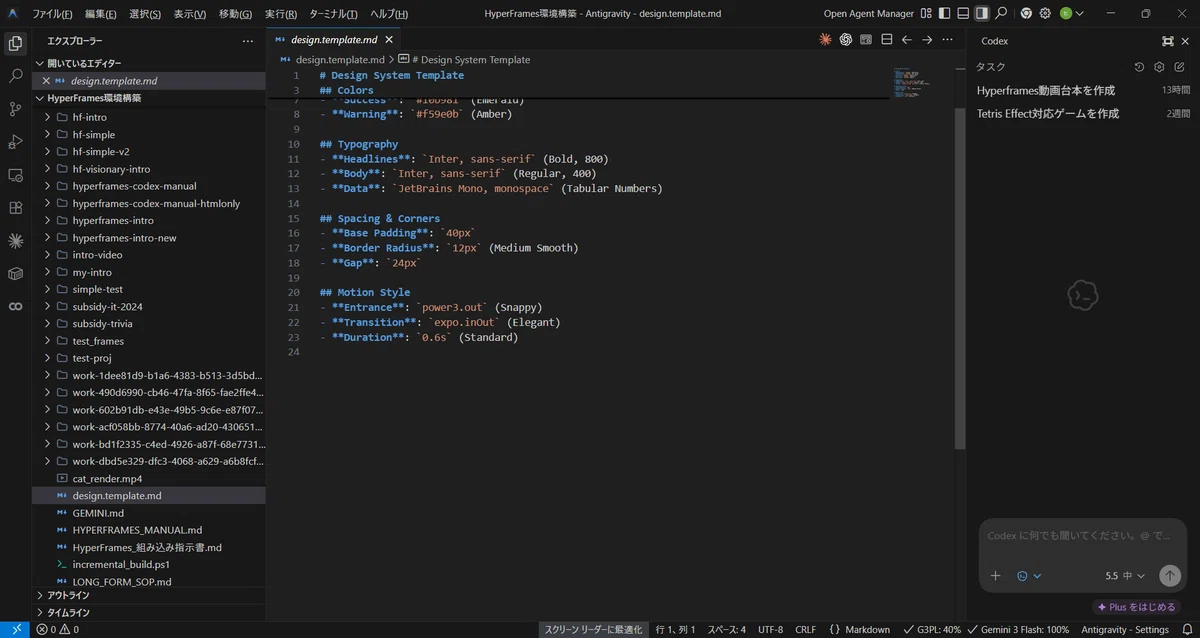Image resolution: width=1200 pixels, height=638 pixels.
Task: Open Source Control view in activity bar
Action: (15, 108)
